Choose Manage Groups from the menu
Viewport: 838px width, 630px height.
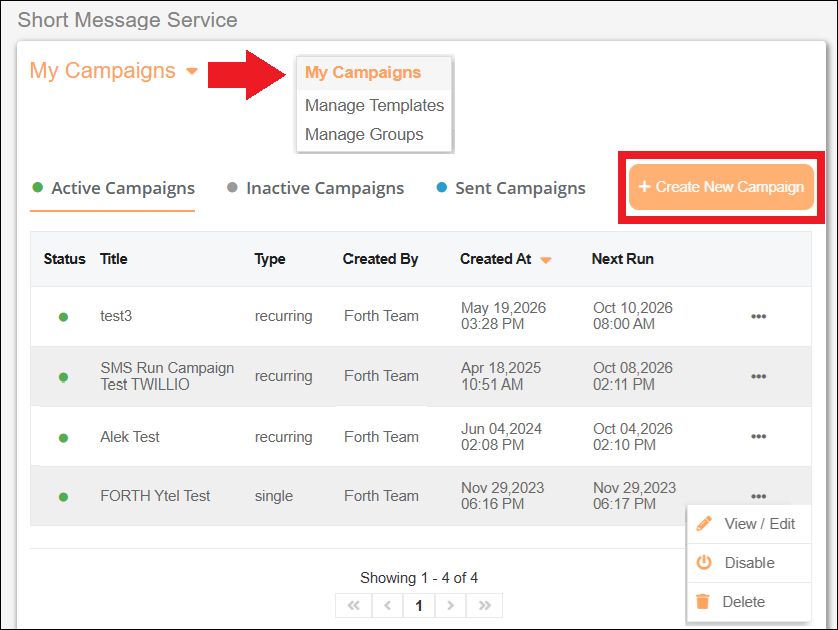coord(364,134)
